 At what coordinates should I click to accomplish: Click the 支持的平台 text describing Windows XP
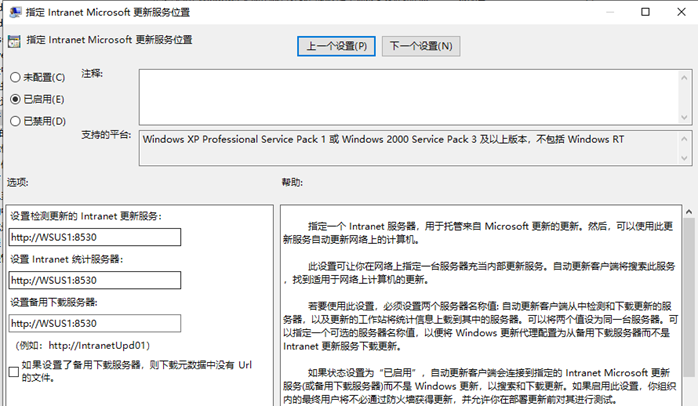coord(383,139)
